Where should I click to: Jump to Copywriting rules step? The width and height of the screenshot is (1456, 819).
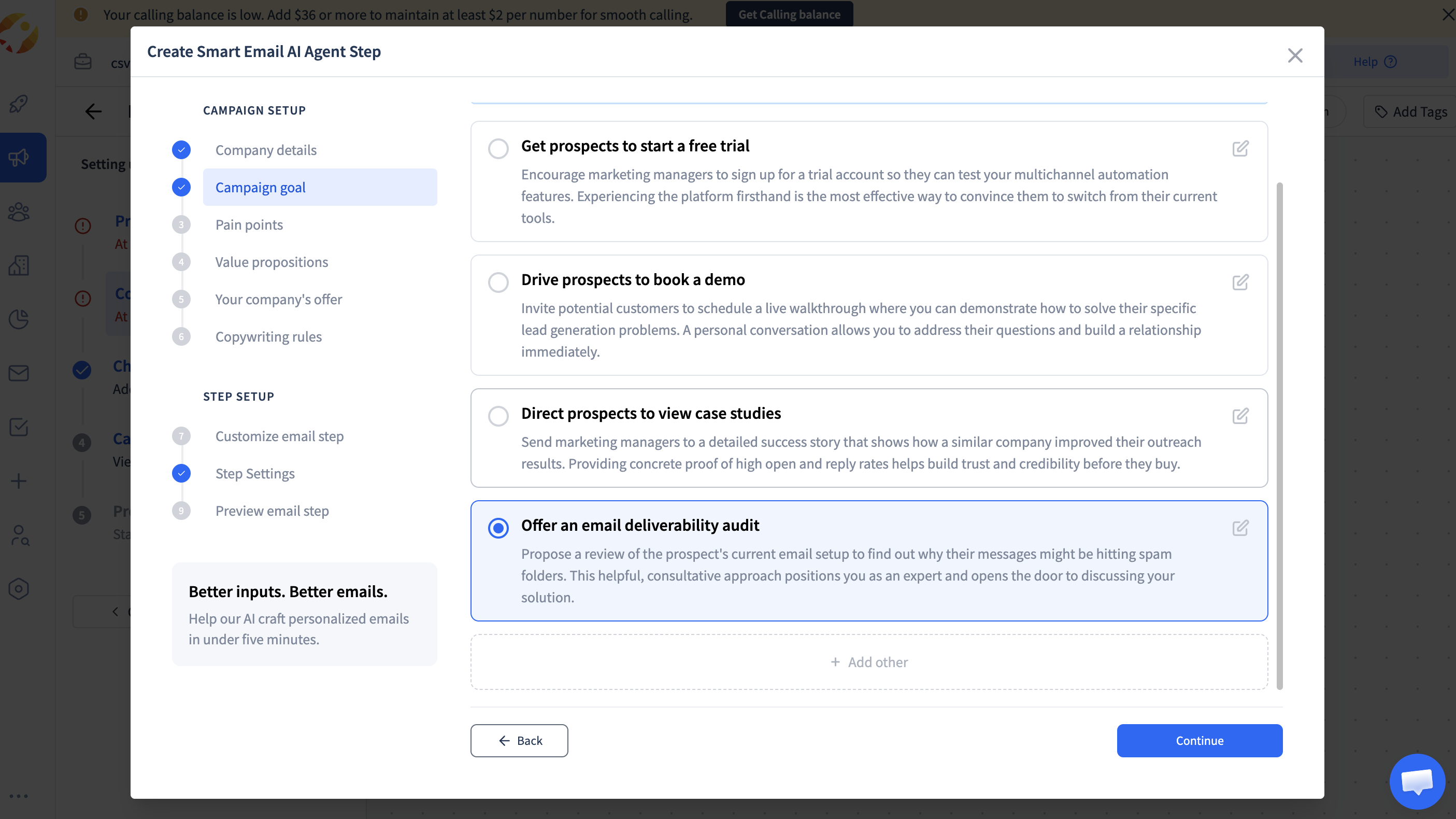click(x=268, y=336)
